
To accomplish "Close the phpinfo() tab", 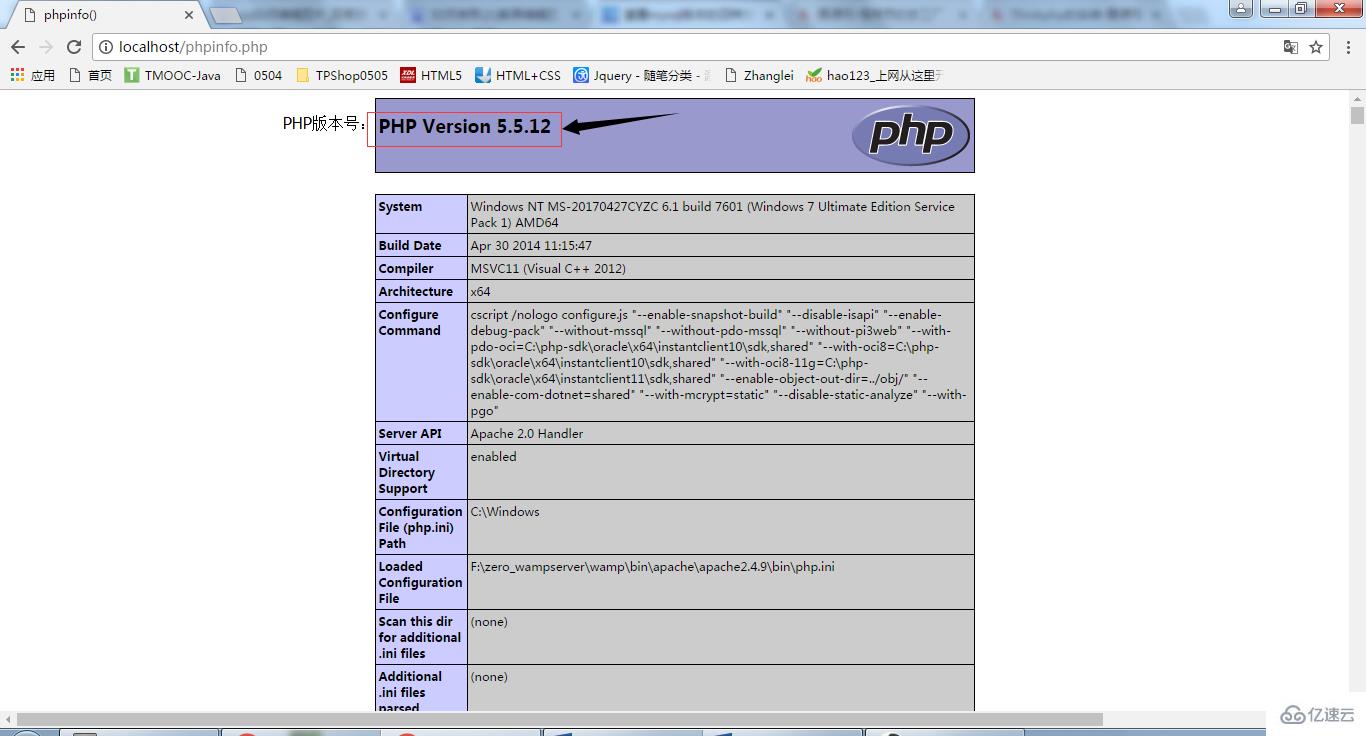I will [x=189, y=15].
